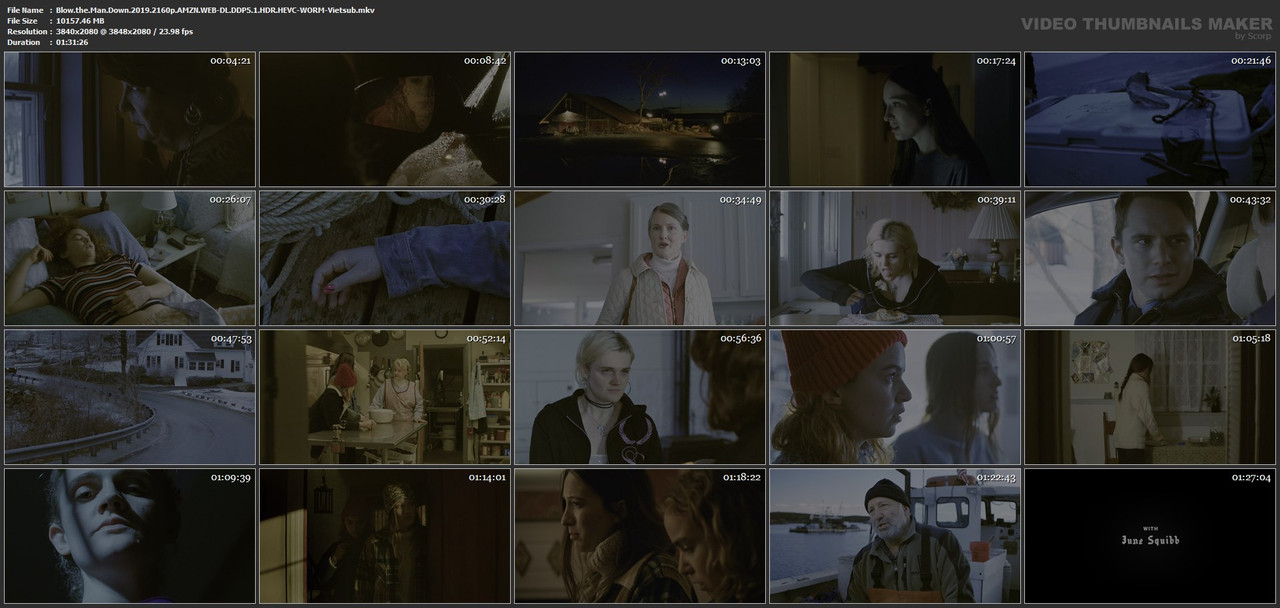Click the timestamp label 01:27:04
1280x608 pixels.
point(1251,478)
